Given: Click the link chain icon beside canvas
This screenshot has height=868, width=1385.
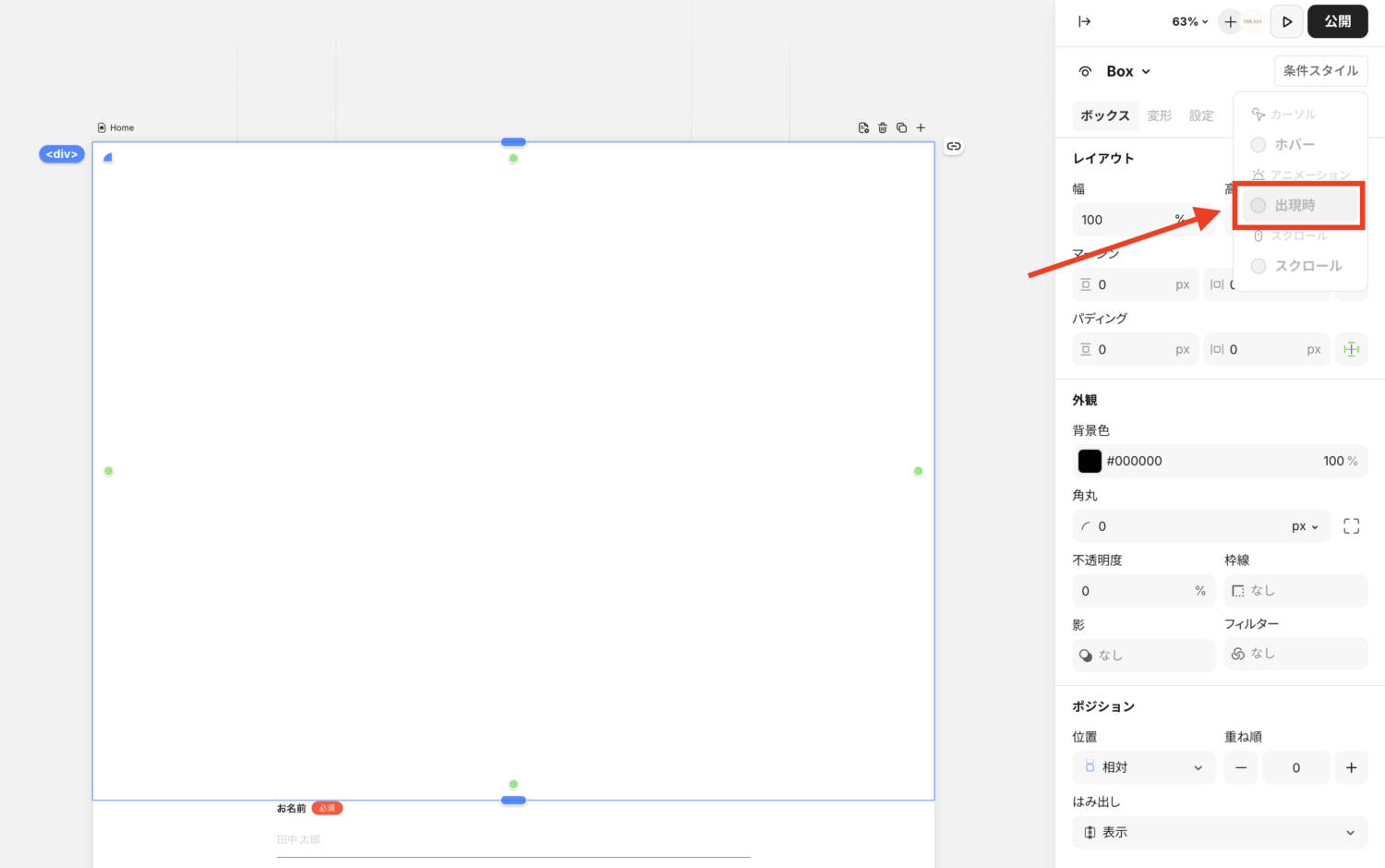Looking at the screenshot, I should [954, 147].
